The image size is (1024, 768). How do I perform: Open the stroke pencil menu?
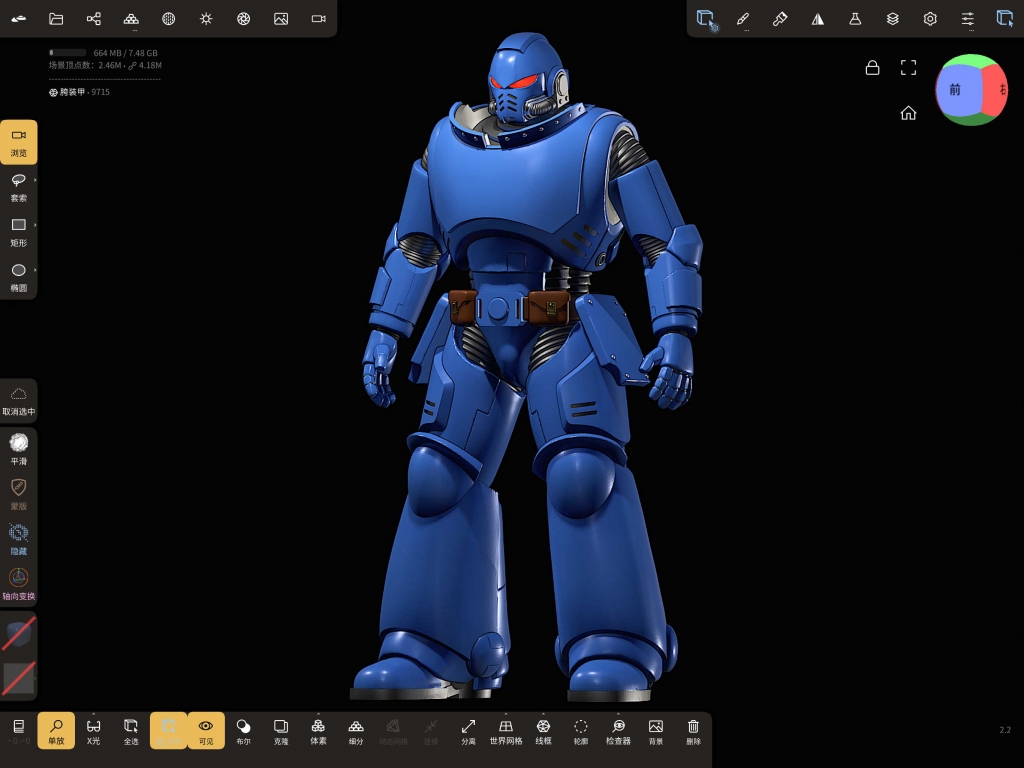pos(743,19)
